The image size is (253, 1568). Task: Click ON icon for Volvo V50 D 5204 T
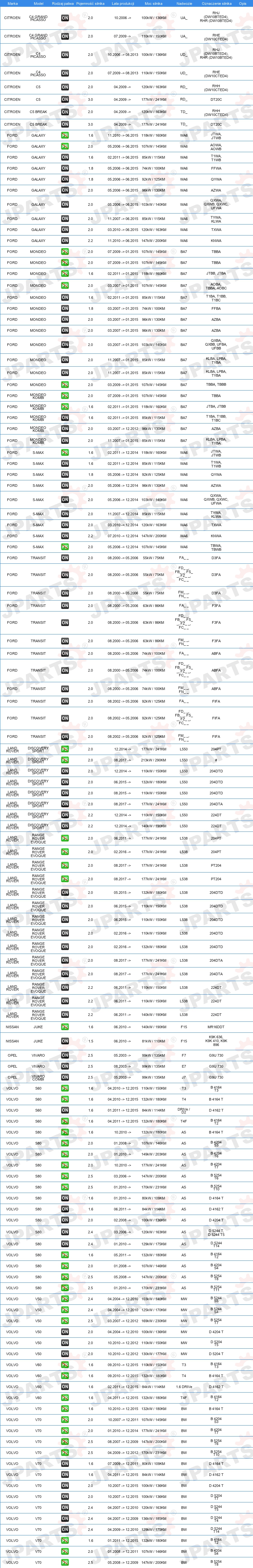[65, 1354]
